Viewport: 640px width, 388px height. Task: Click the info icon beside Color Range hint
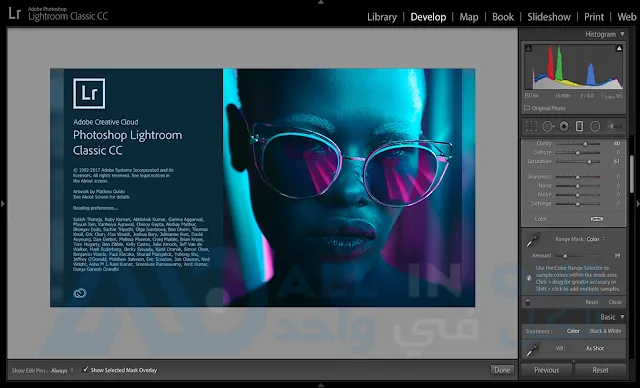tap(529, 278)
